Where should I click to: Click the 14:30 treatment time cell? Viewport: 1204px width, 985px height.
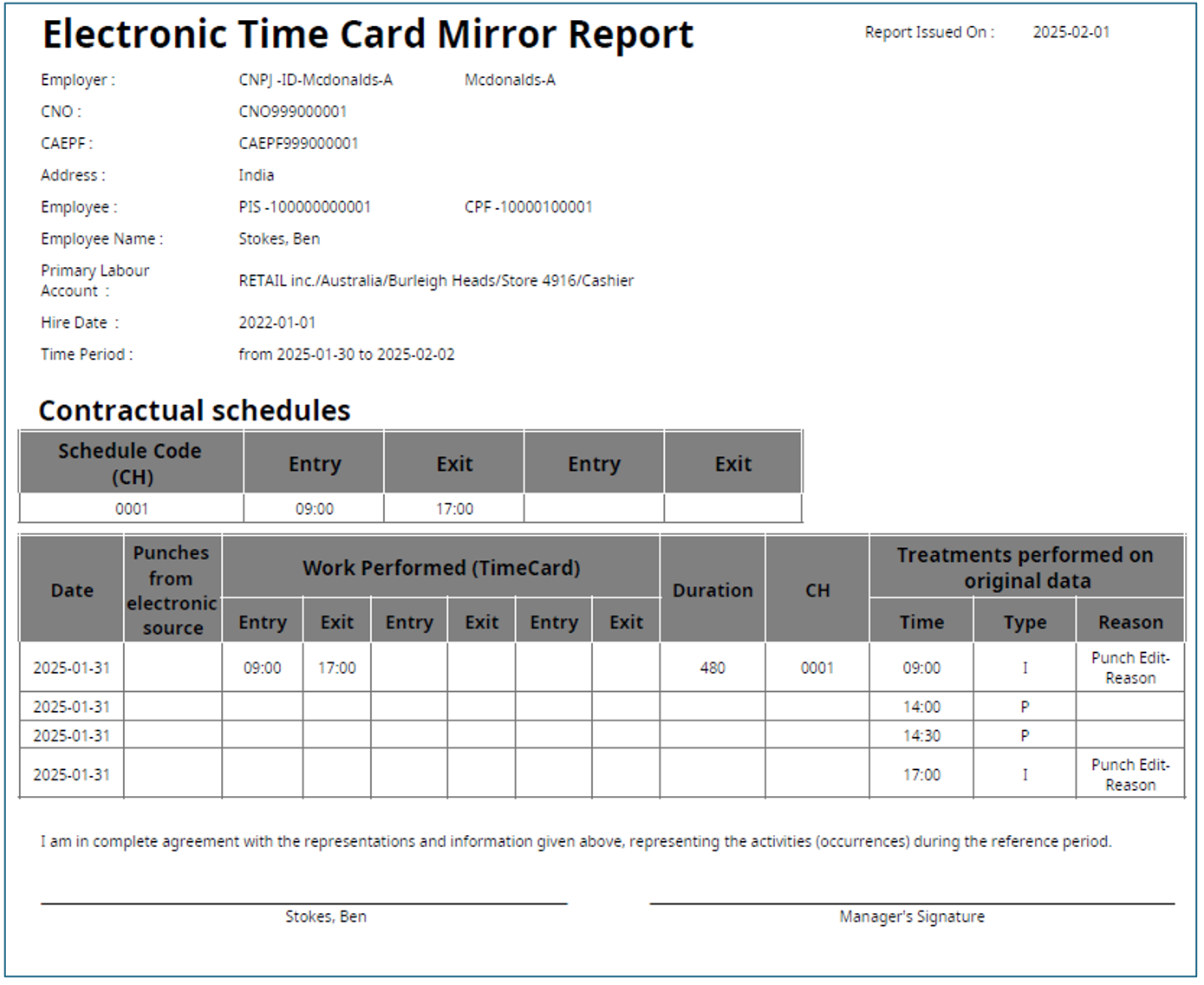point(921,735)
